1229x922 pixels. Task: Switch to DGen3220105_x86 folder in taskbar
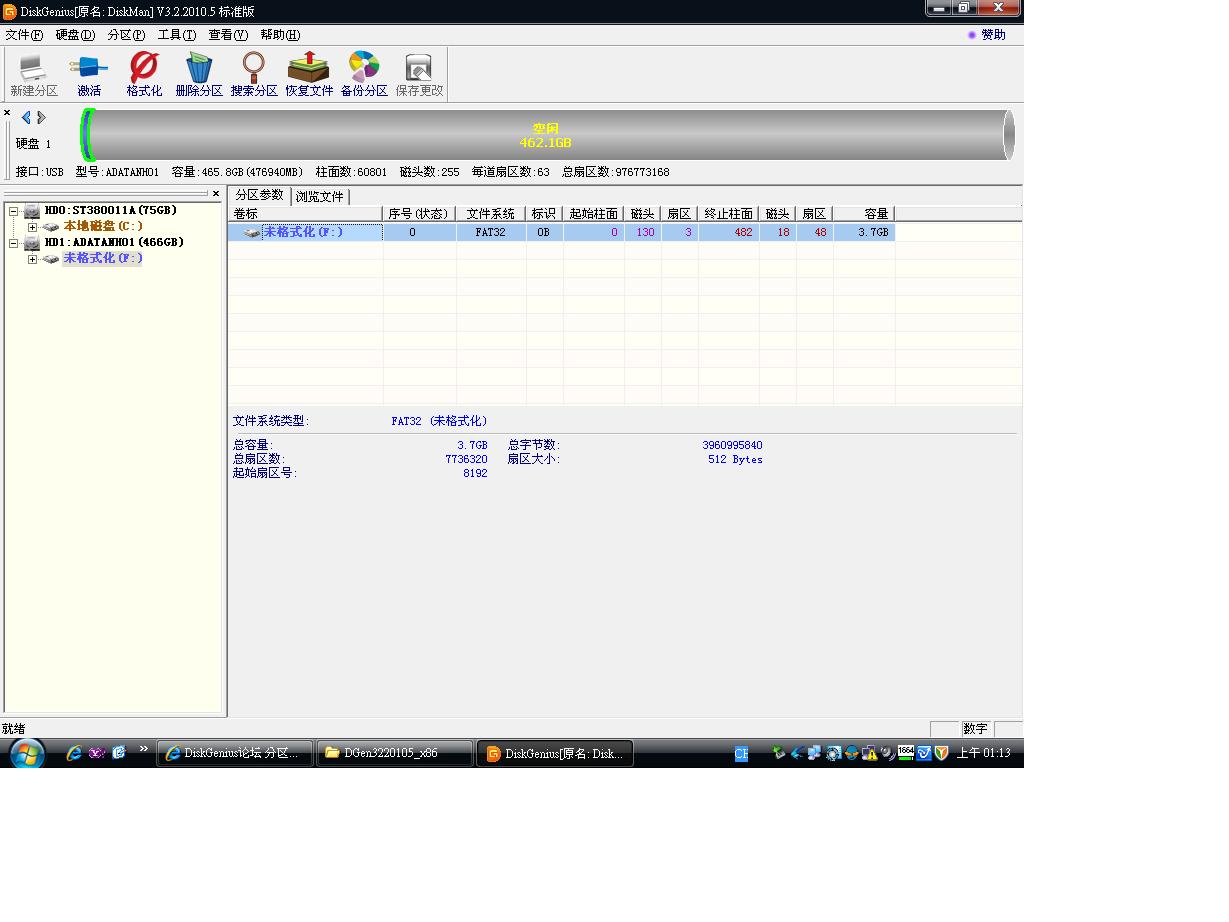pyautogui.click(x=395, y=753)
